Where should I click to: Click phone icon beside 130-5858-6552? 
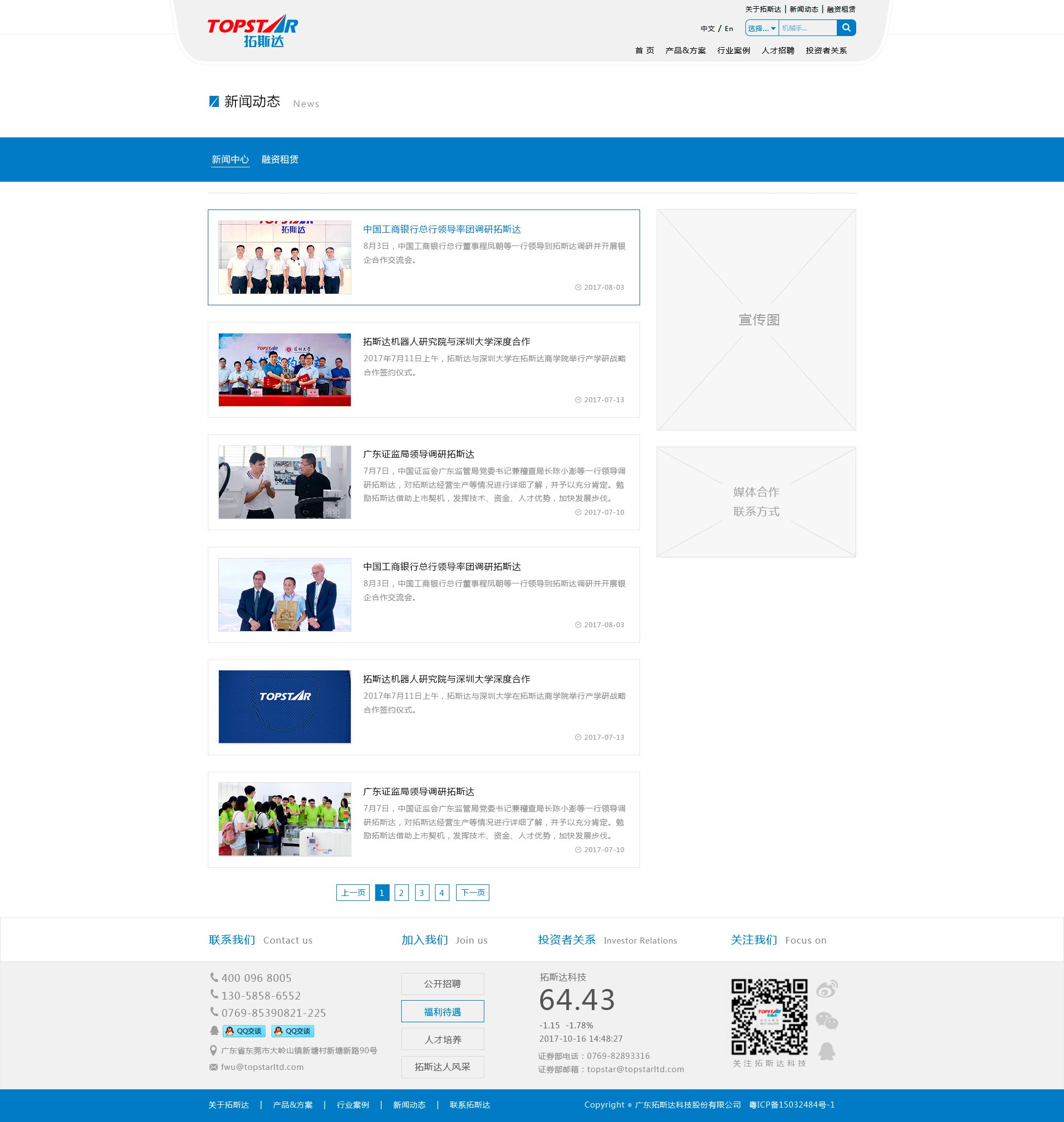[214, 995]
